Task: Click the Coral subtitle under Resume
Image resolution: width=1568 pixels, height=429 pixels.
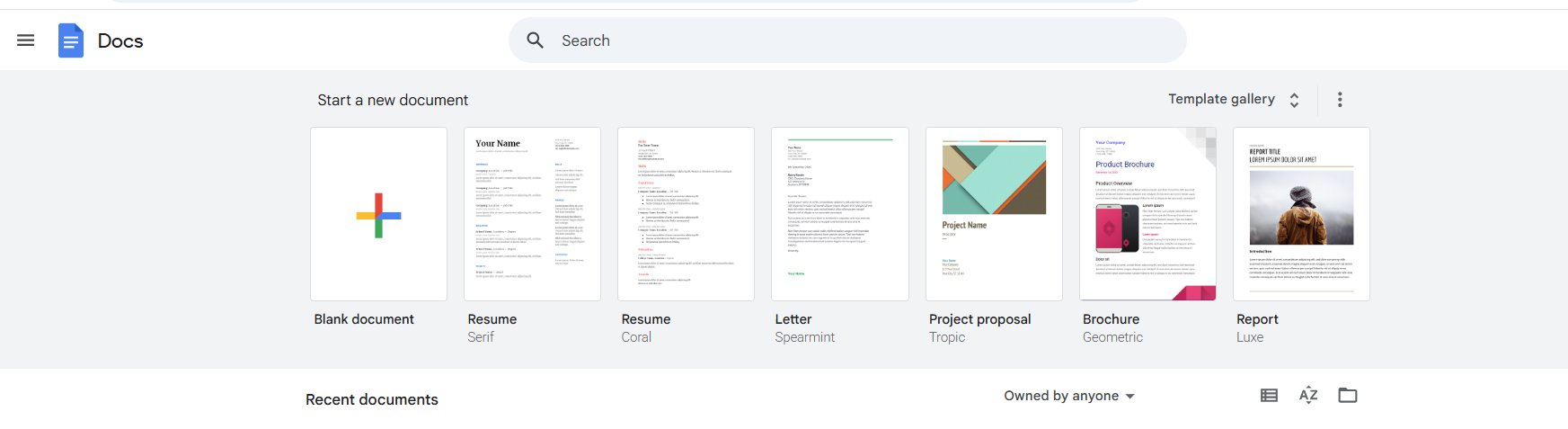Action: click(636, 337)
